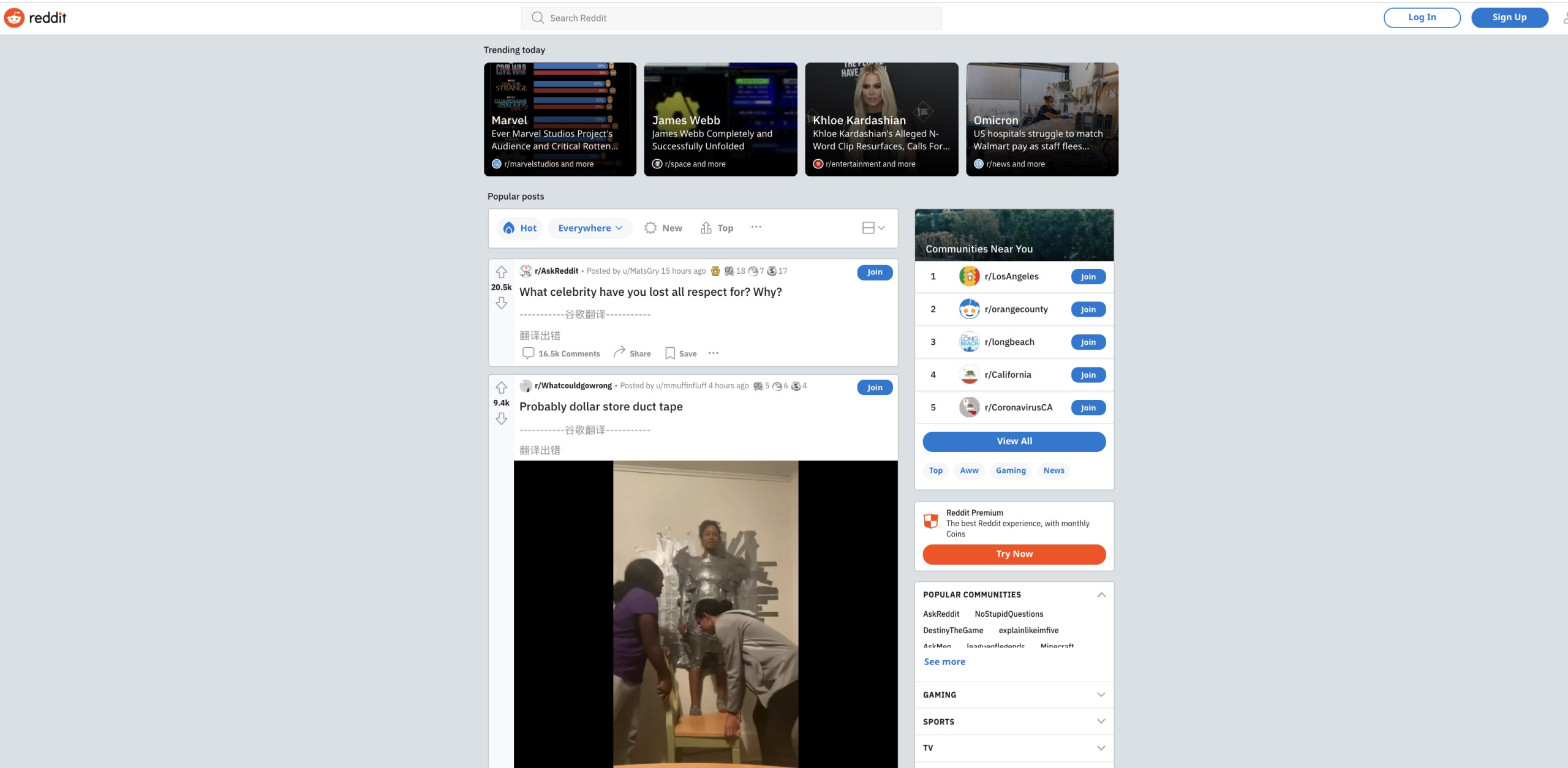Click Try Now for Reddit Premium

coord(1014,554)
